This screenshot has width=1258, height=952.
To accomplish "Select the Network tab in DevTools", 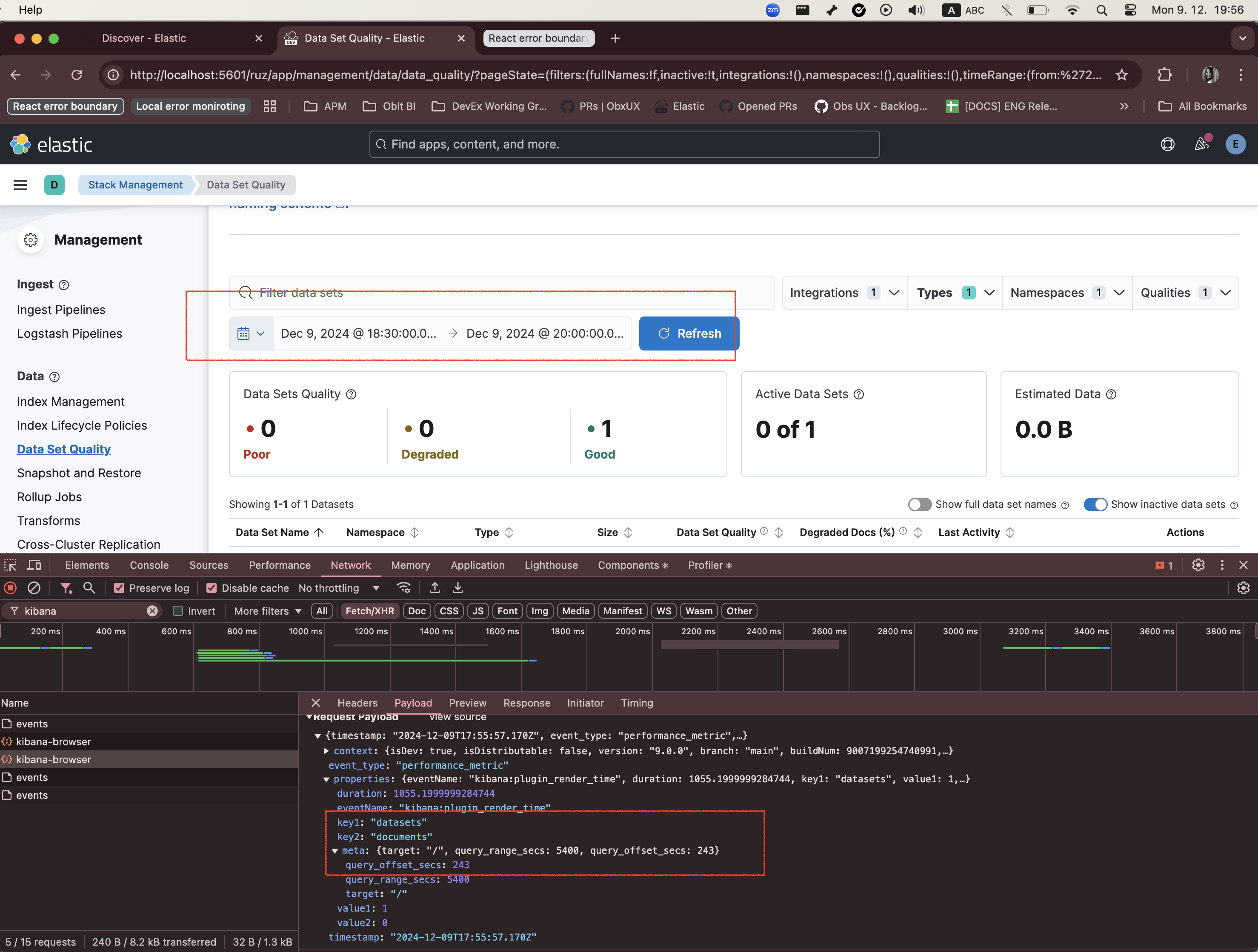I will click(x=351, y=565).
